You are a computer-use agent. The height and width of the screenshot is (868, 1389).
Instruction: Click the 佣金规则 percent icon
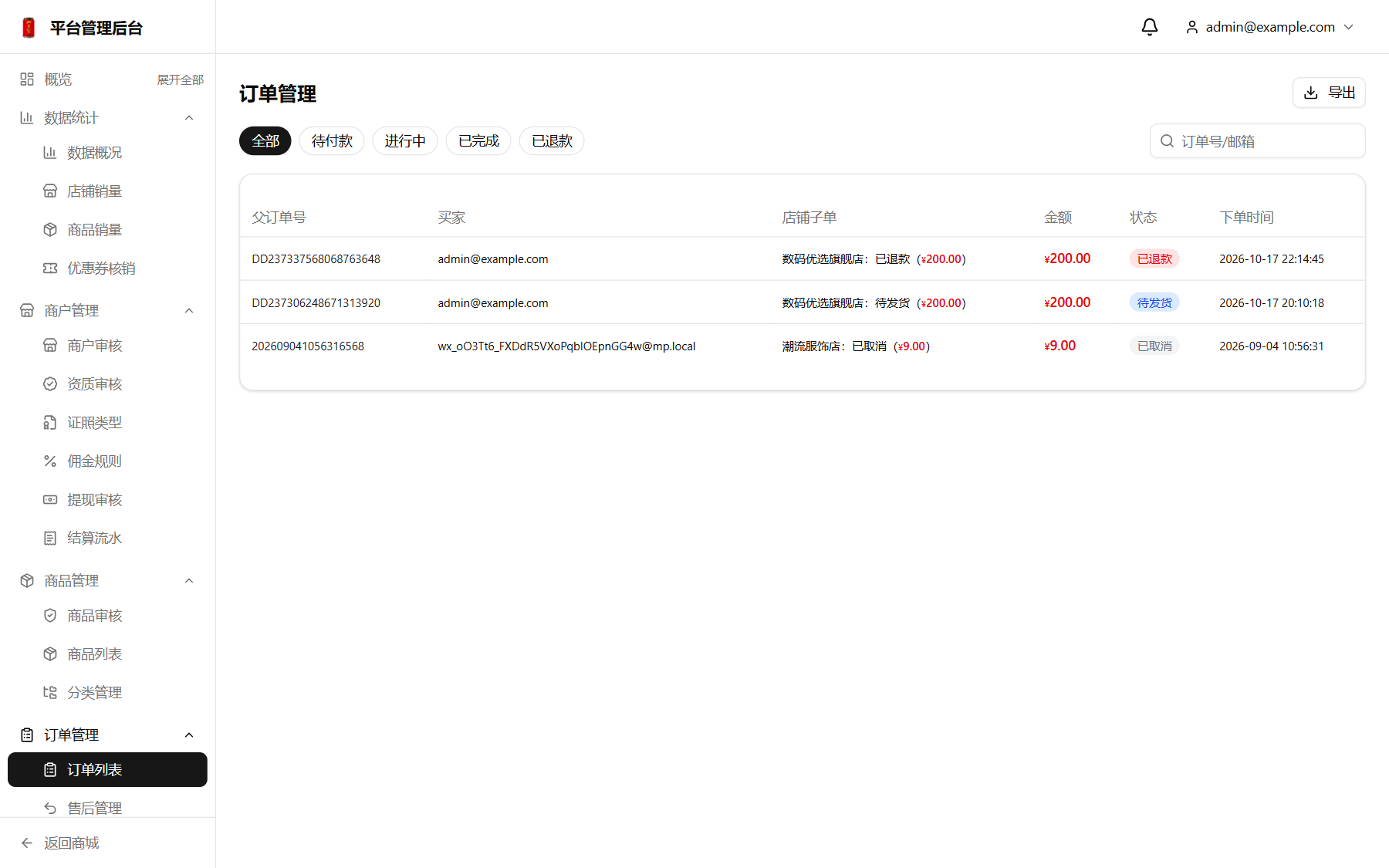(x=50, y=461)
